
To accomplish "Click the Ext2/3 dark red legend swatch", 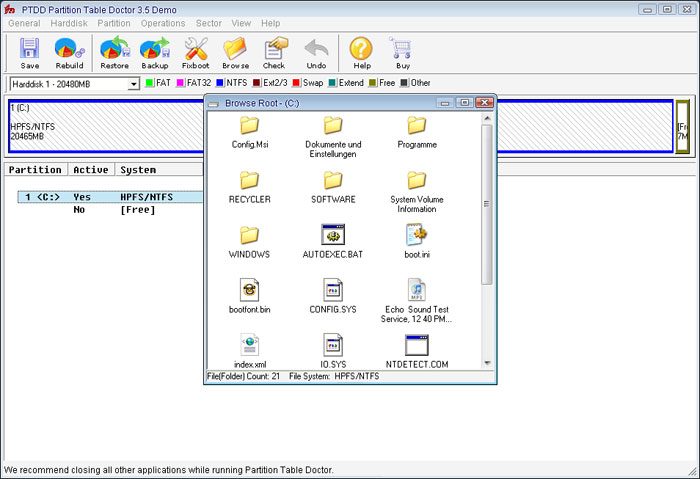I will [257, 83].
